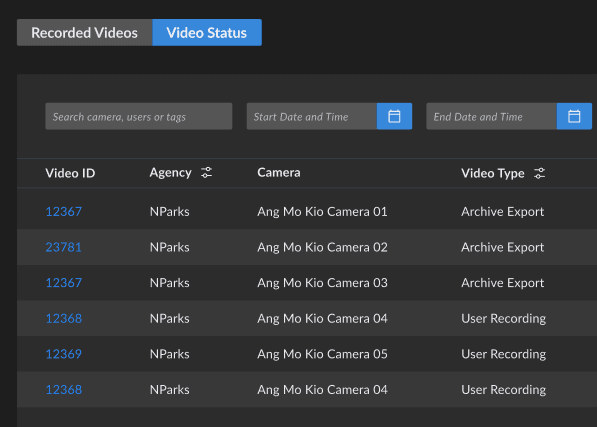Open video ID 23781 link
Image resolution: width=597 pixels, height=427 pixels.
(x=64, y=247)
